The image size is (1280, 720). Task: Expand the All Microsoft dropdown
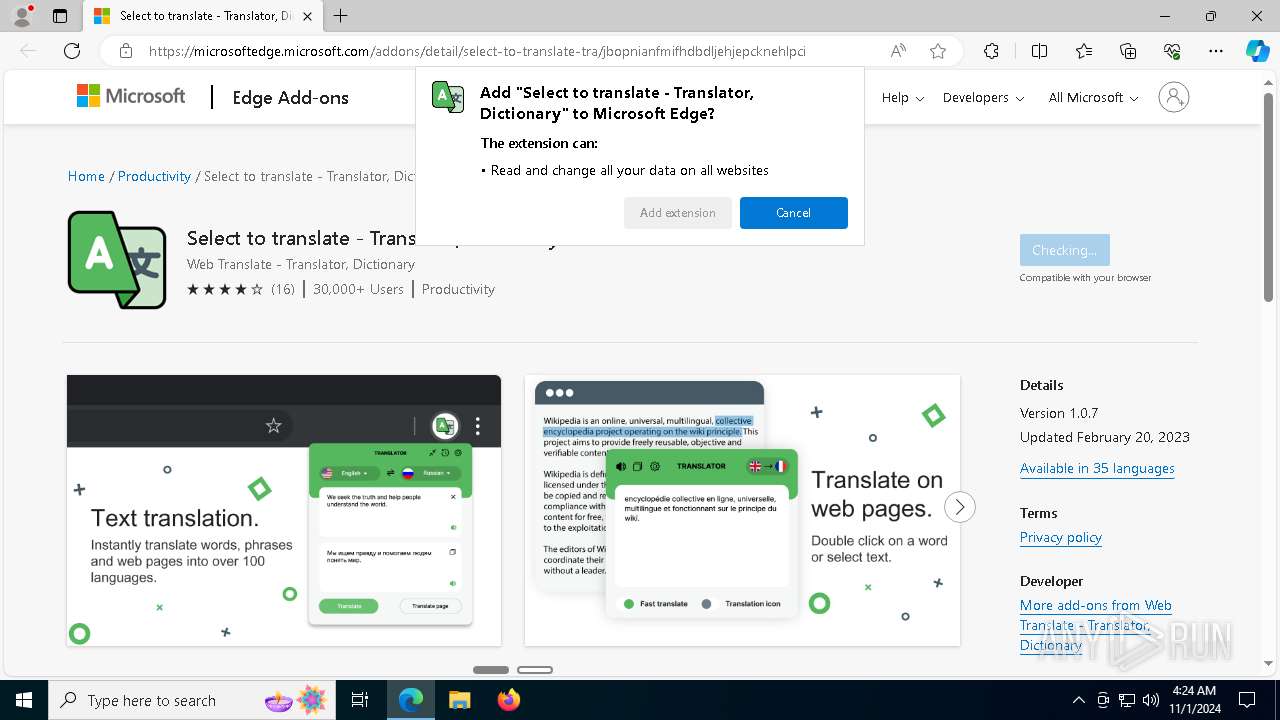pyautogui.click(x=1093, y=97)
